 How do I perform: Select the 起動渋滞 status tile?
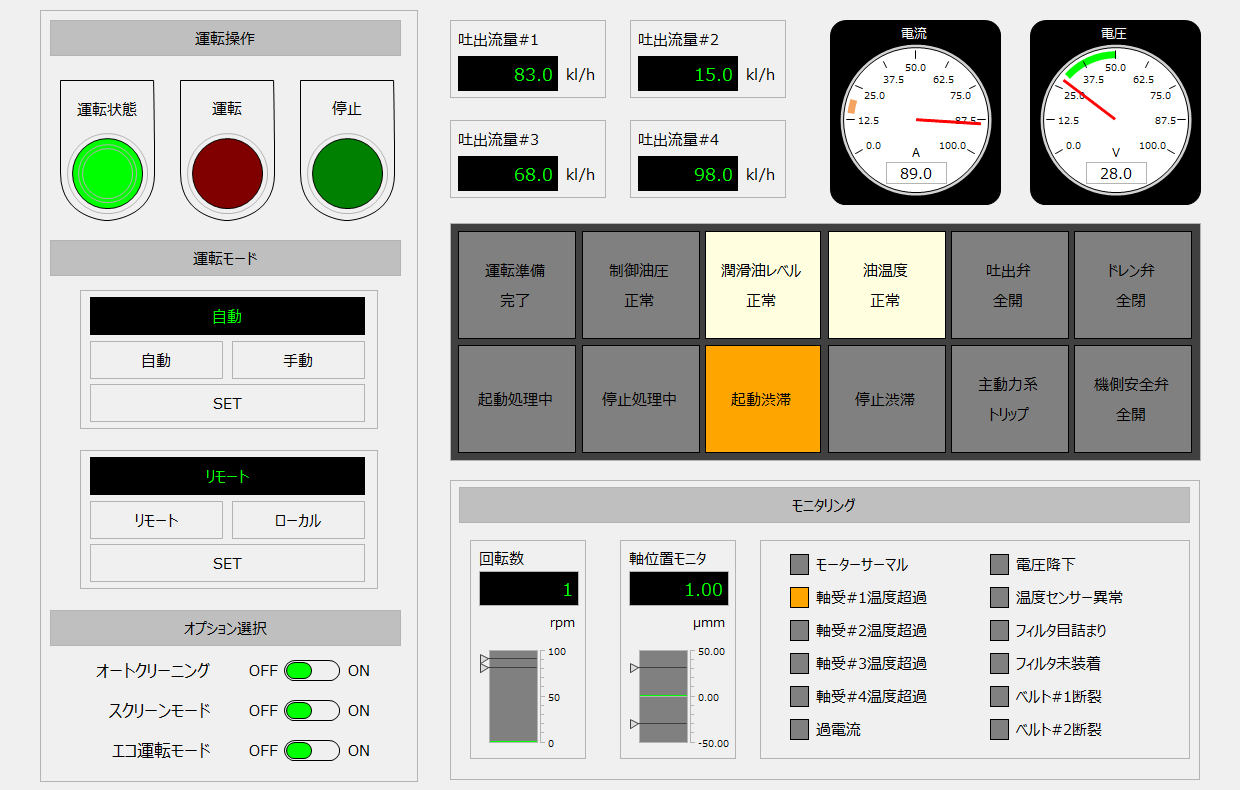(x=762, y=398)
